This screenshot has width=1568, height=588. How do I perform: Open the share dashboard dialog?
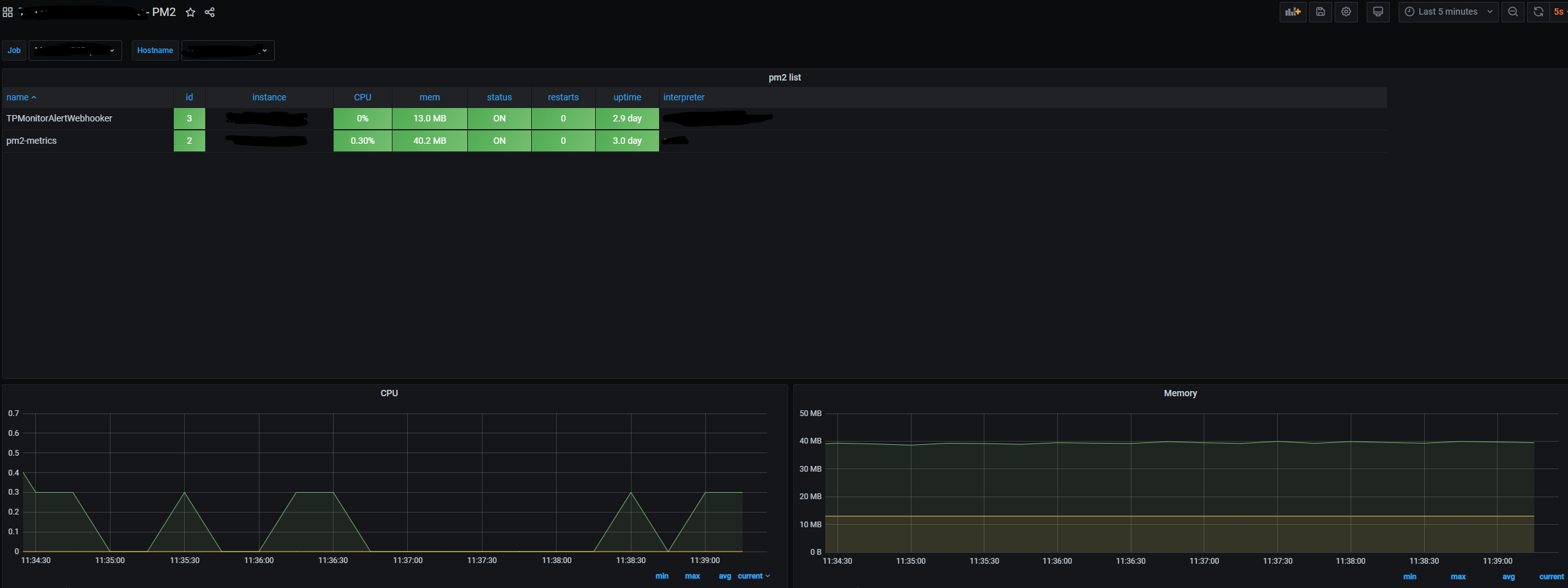[x=210, y=12]
